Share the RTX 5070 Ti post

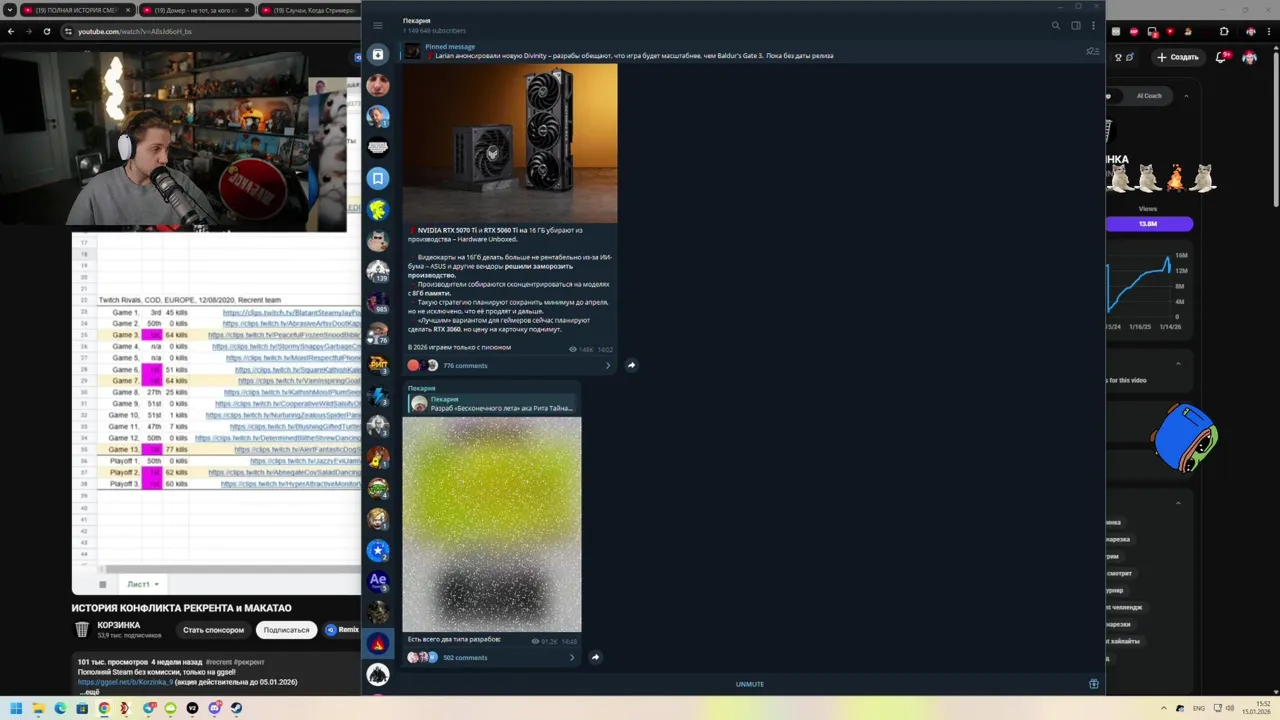pyautogui.click(x=631, y=365)
